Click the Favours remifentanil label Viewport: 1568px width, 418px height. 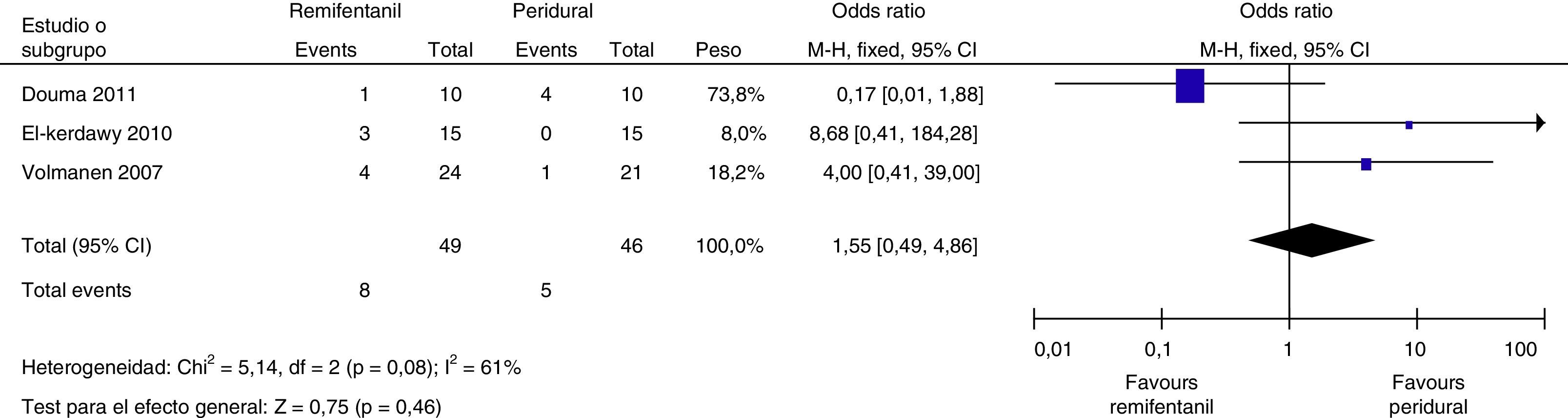click(x=1162, y=394)
